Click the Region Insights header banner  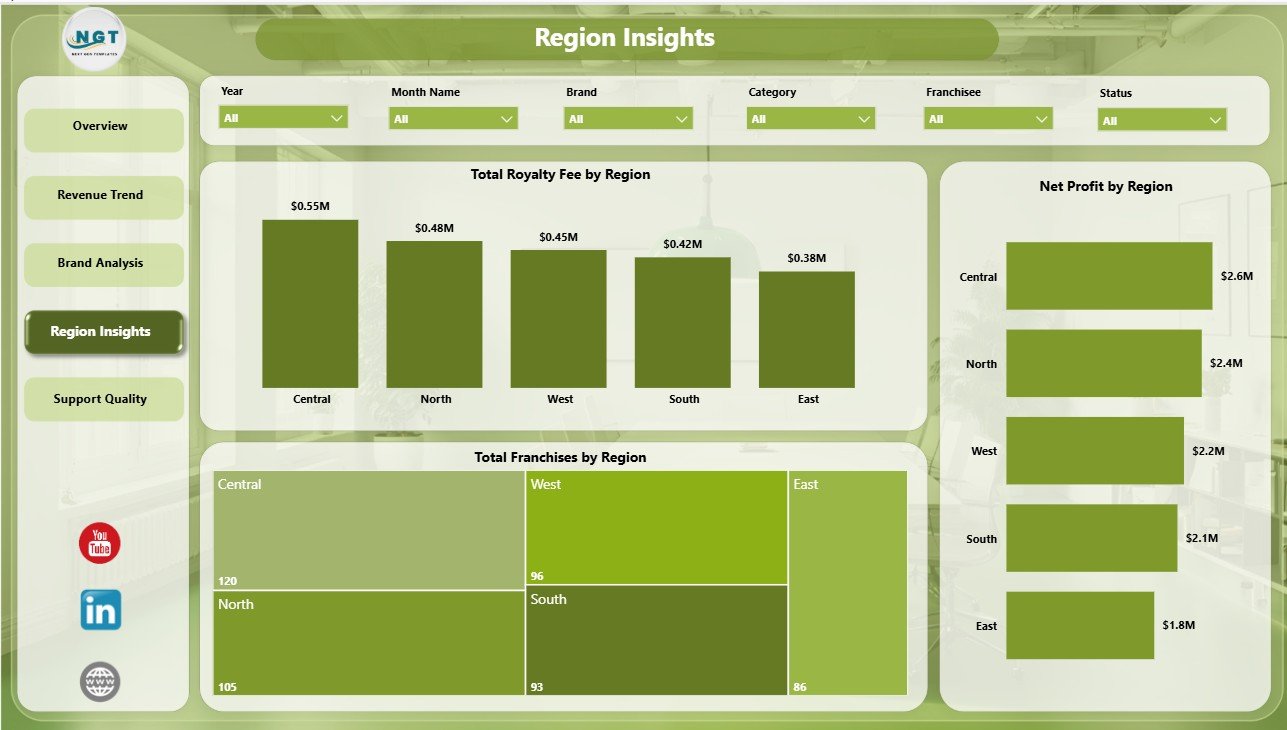click(626, 38)
